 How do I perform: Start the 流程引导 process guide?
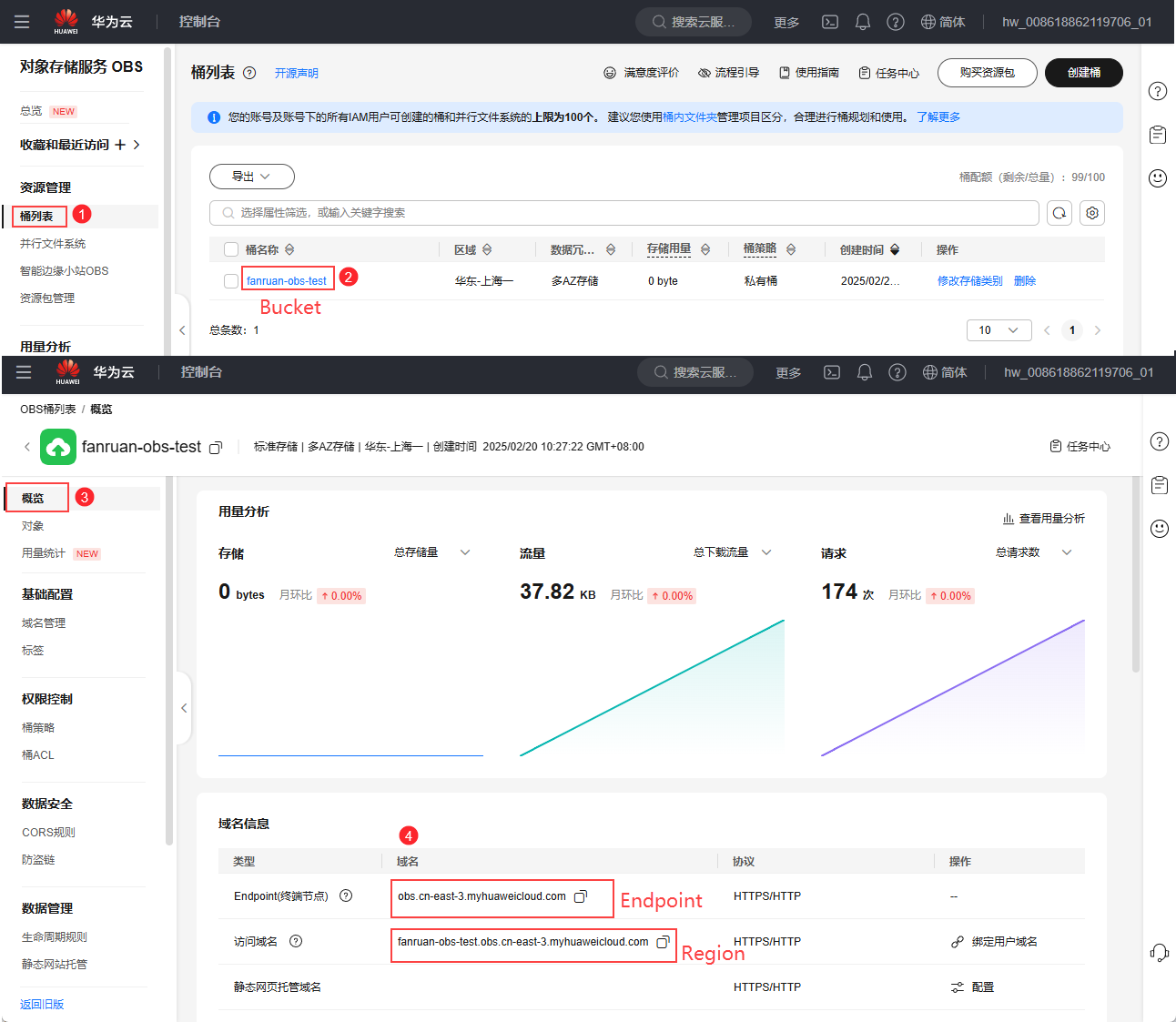click(x=728, y=73)
